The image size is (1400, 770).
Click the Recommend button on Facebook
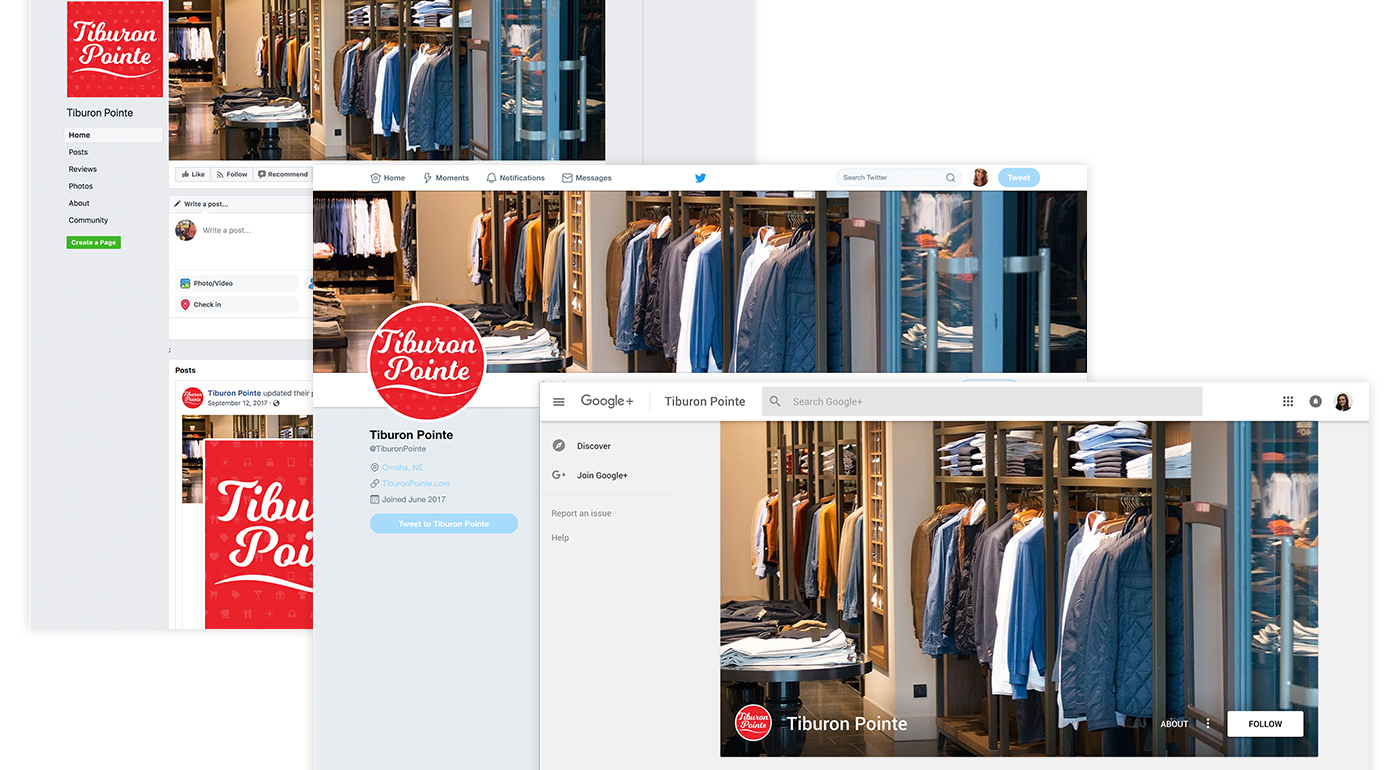click(x=283, y=174)
